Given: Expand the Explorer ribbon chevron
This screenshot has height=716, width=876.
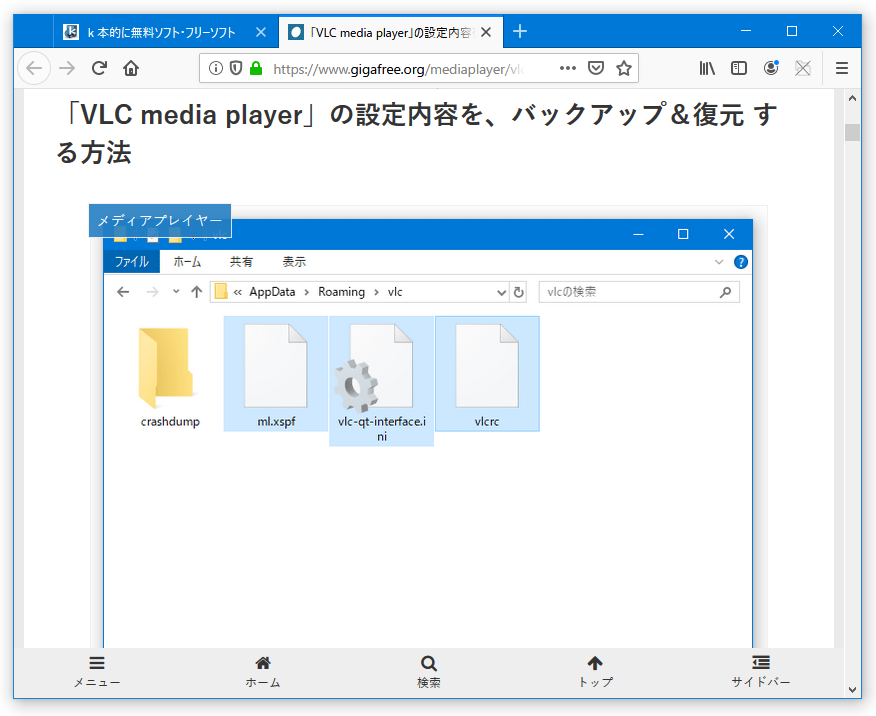Looking at the screenshot, I should pos(719,262).
